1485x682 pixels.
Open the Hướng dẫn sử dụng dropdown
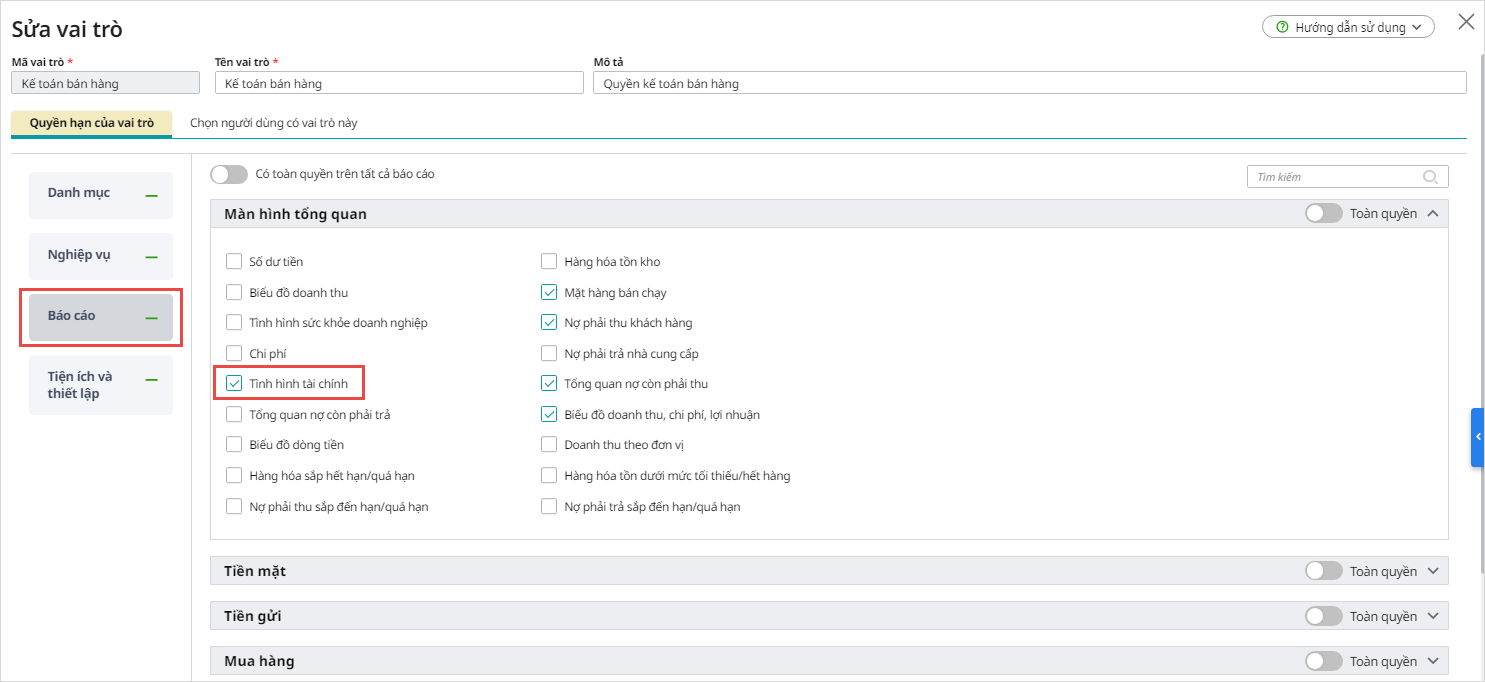point(1348,28)
